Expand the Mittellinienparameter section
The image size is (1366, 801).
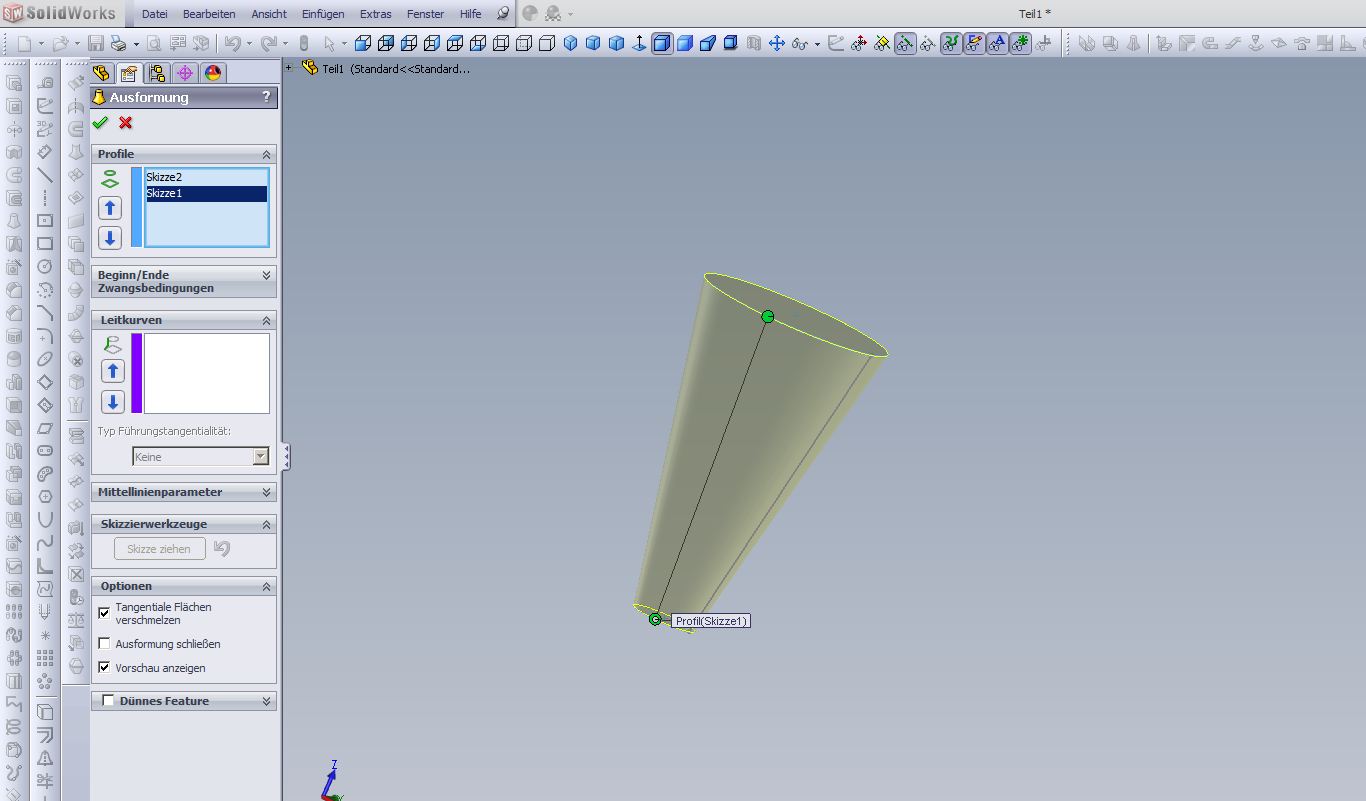pos(266,492)
